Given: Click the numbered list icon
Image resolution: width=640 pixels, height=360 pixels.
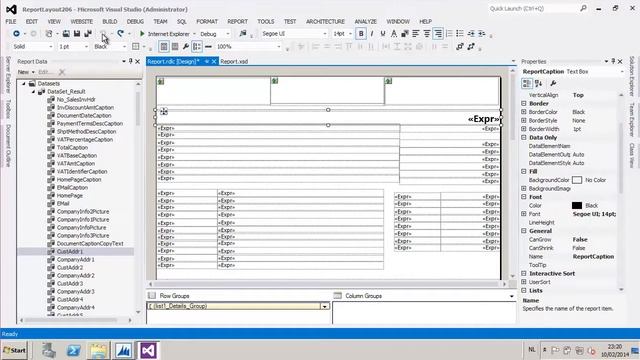Looking at the screenshot, I should 449,33.
